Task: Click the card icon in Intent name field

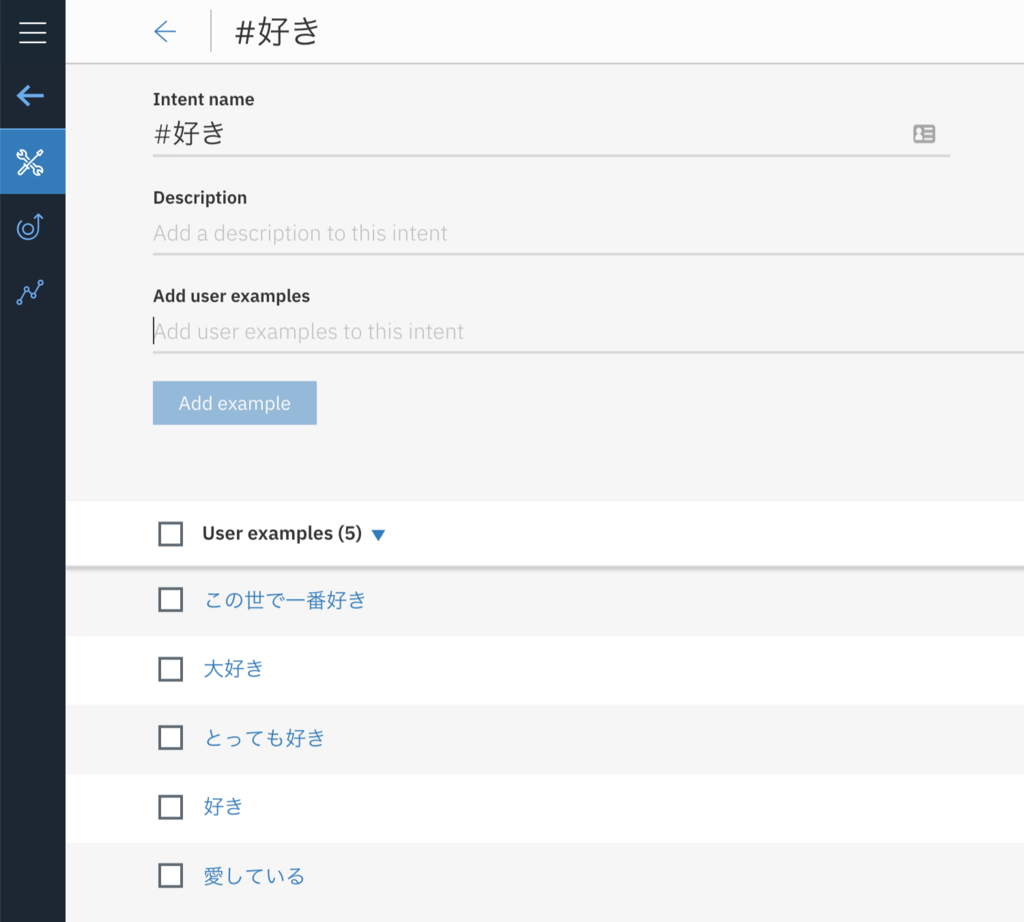Action: (923, 134)
